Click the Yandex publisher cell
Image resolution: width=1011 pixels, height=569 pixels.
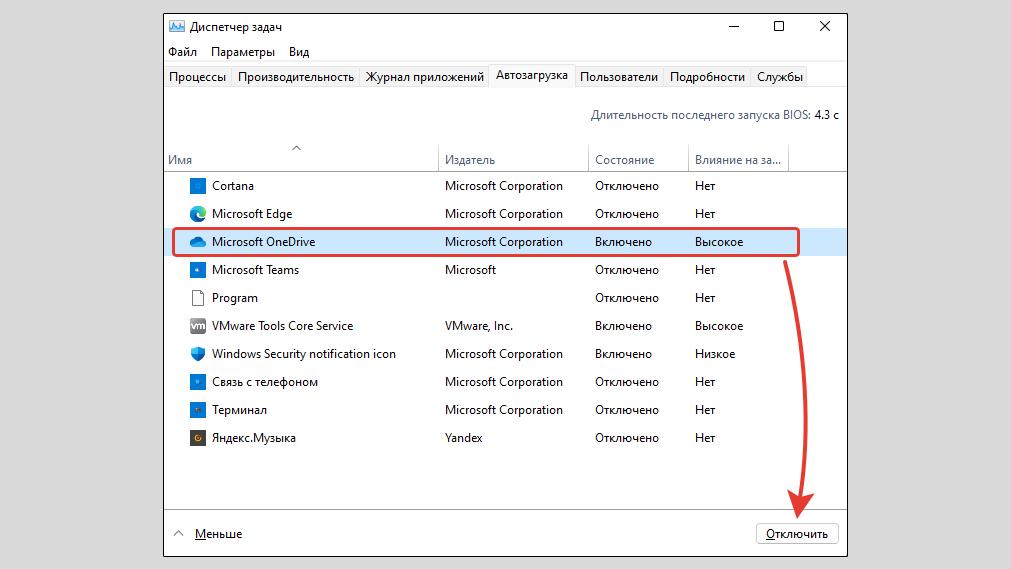point(464,438)
